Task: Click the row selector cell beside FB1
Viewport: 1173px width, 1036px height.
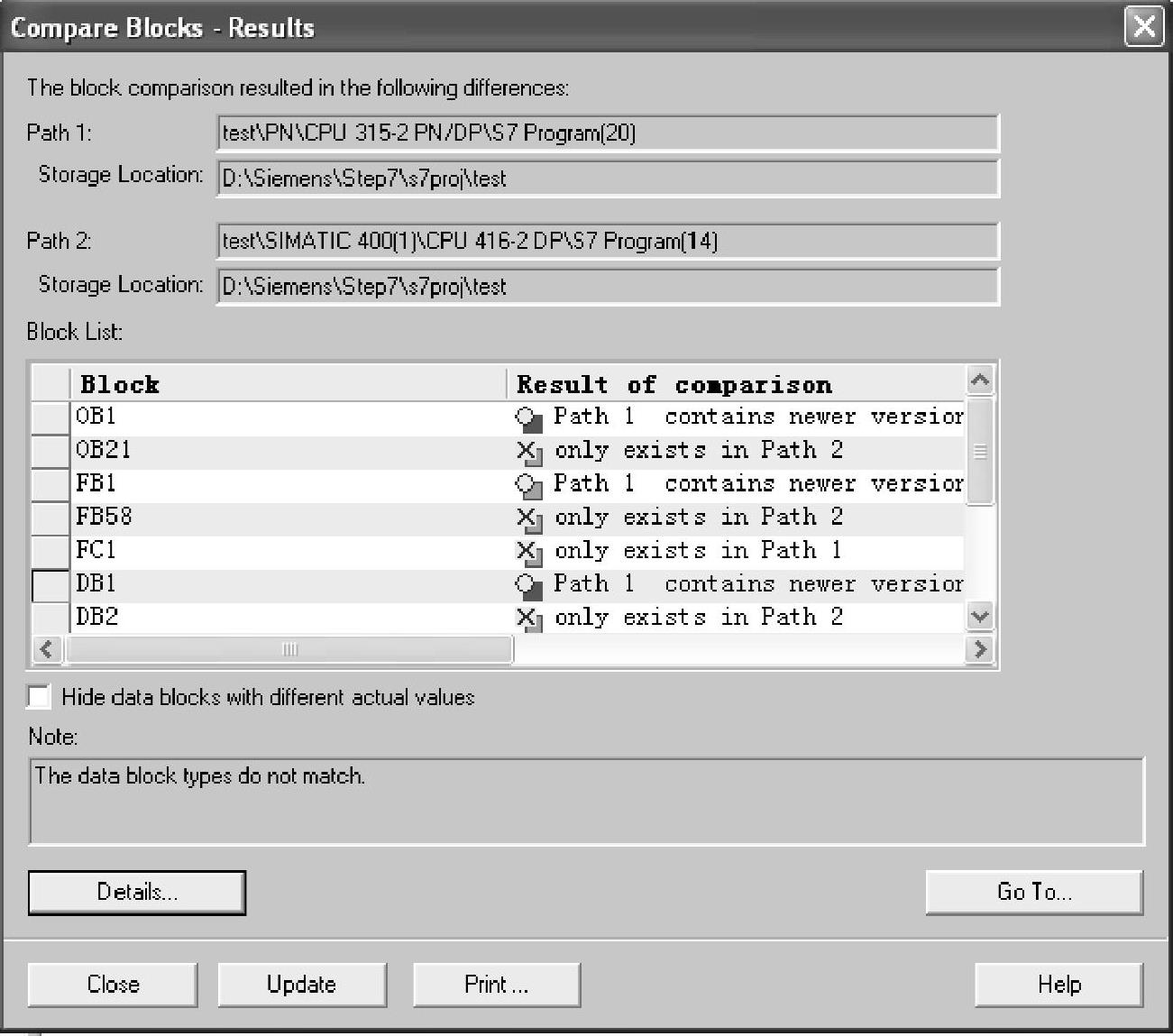Action: point(50,485)
